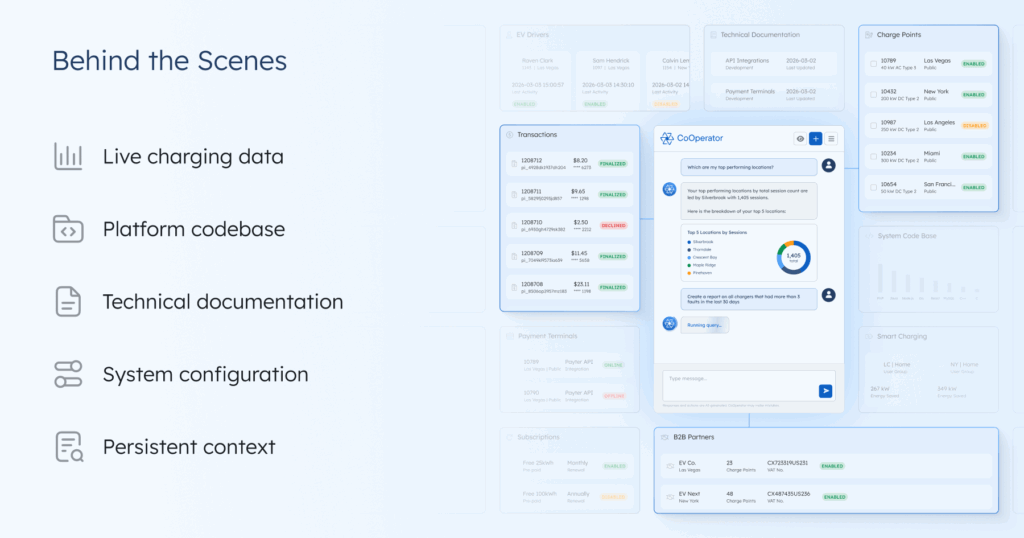Check the box for charge point 10234
The height and width of the screenshot is (538, 1024).
(x=873, y=157)
